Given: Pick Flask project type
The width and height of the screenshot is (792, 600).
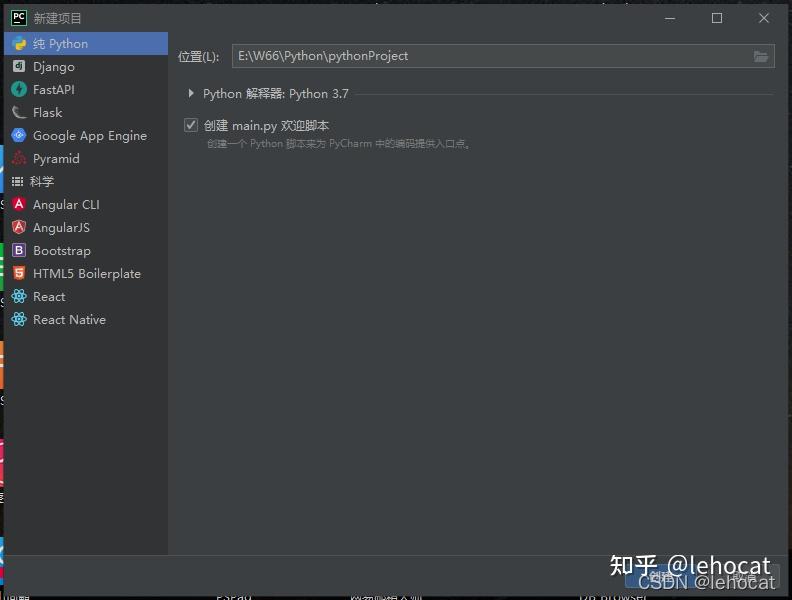Looking at the screenshot, I should [x=86, y=113].
